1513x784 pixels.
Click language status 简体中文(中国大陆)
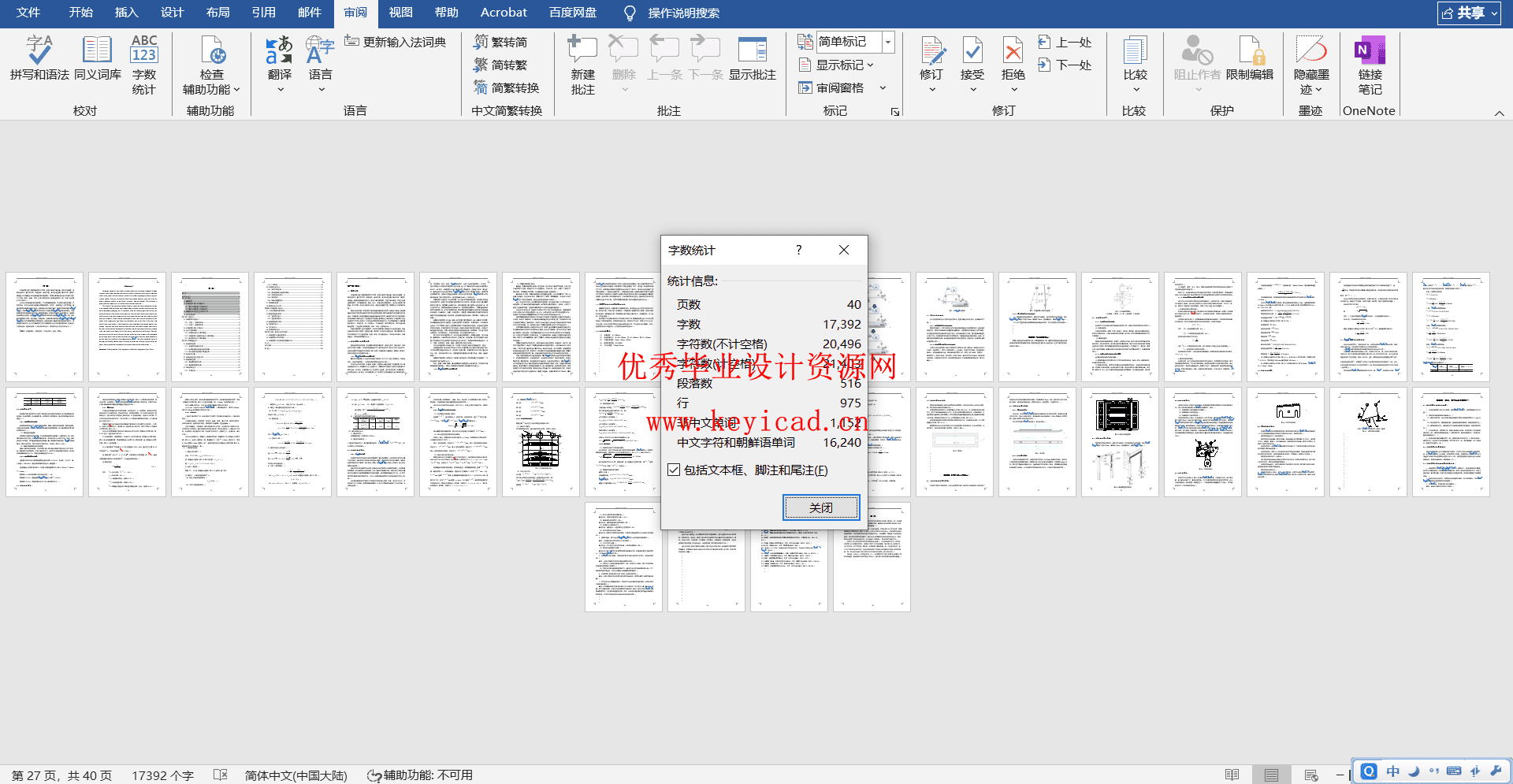coord(296,775)
